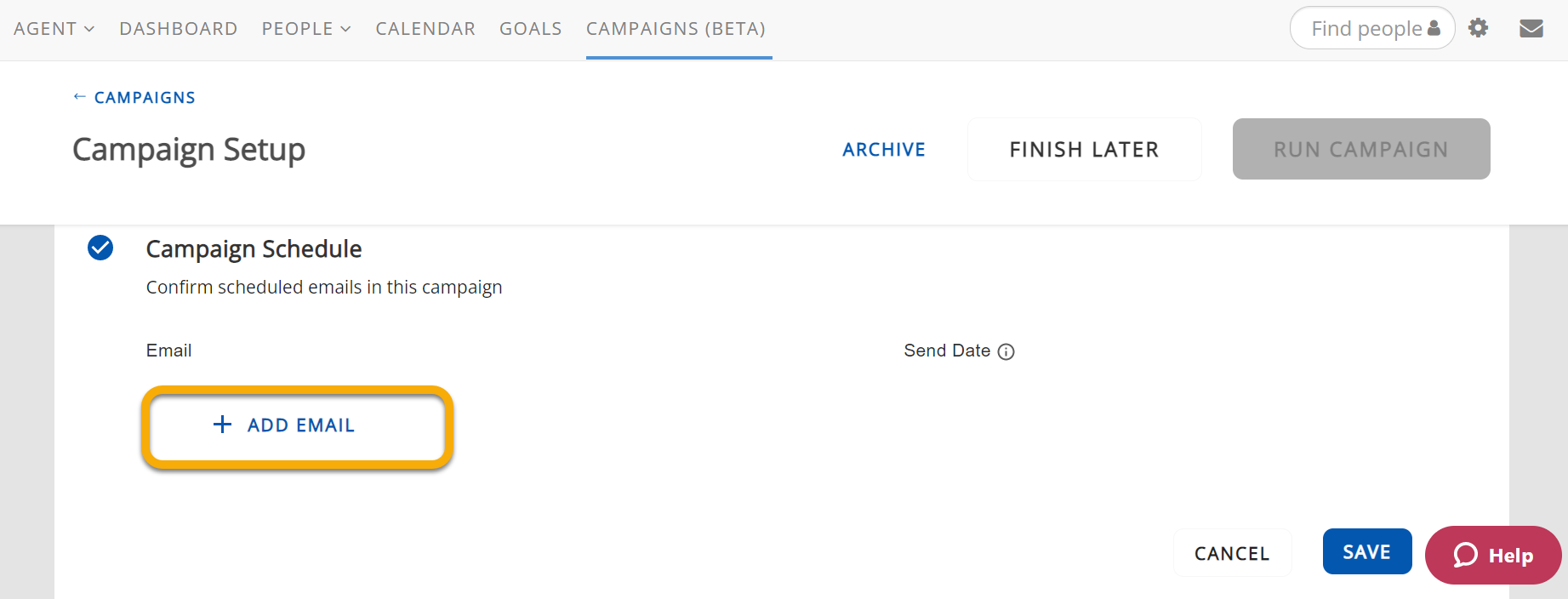The width and height of the screenshot is (1568, 599).
Task: Expand the PEOPLE dropdown menu
Action: pyautogui.click(x=306, y=29)
